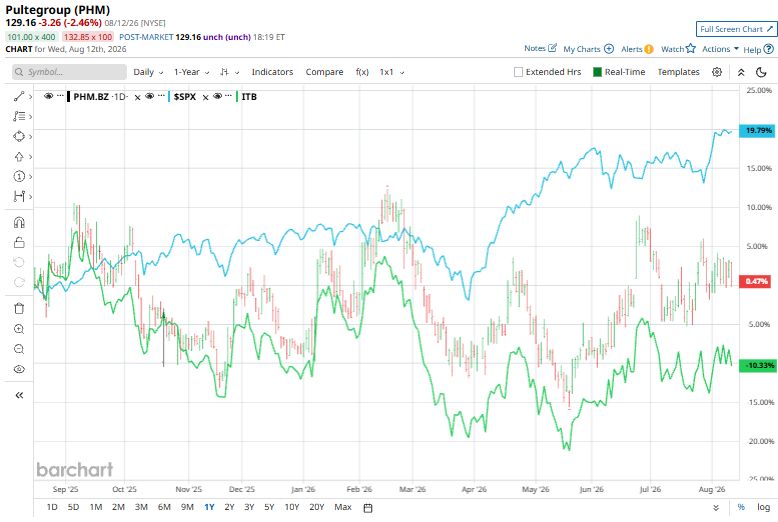This screenshot has height=522, width=778.
Task: Open Help question mark
Action: click(x=769, y=49)
